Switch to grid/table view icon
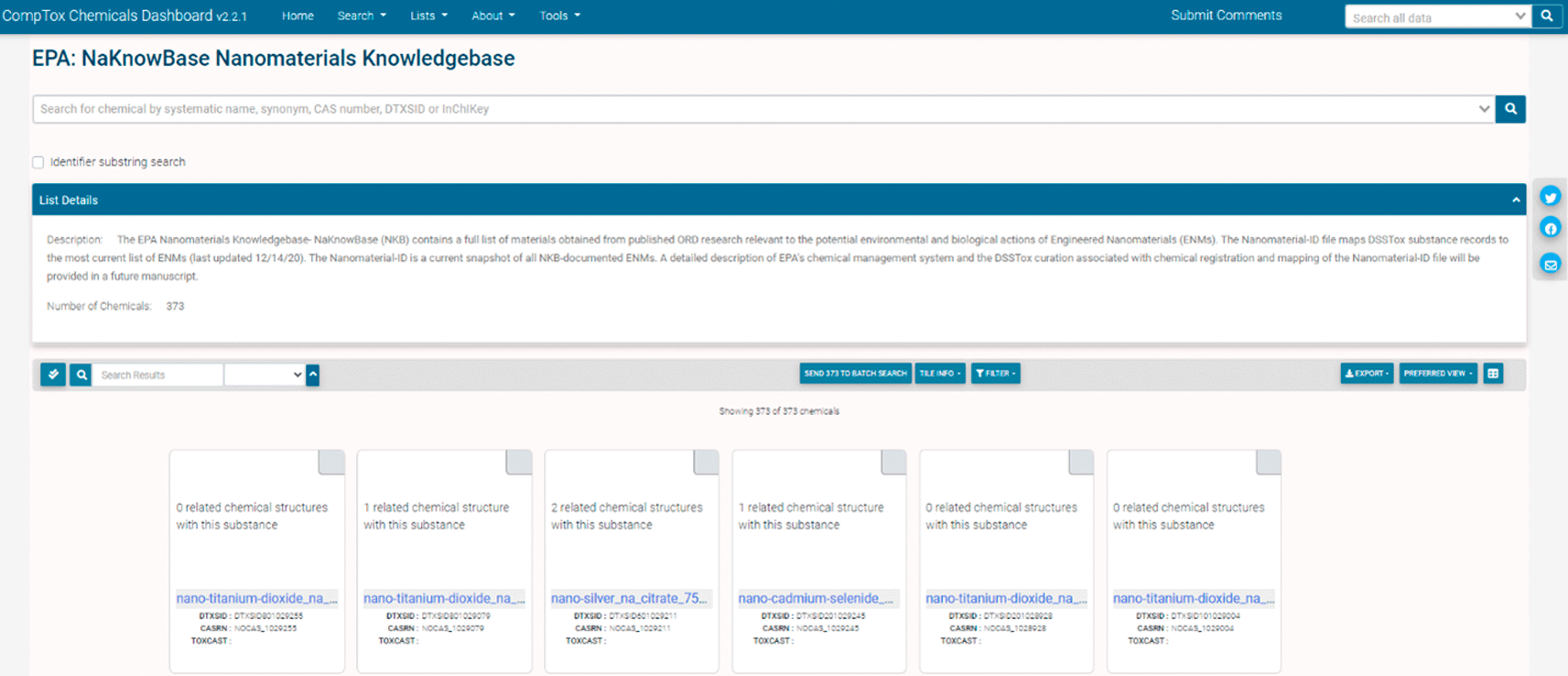This screenshot has height=676, width=1568. [1493, 374]
